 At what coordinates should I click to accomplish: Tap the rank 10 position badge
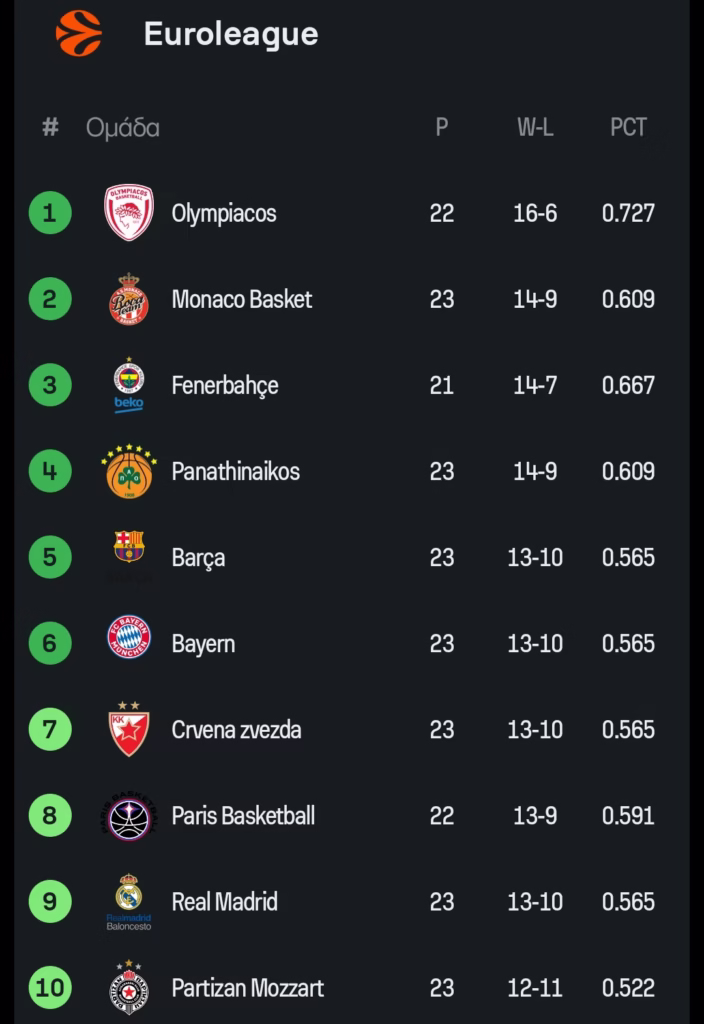(x=50, y=987)
